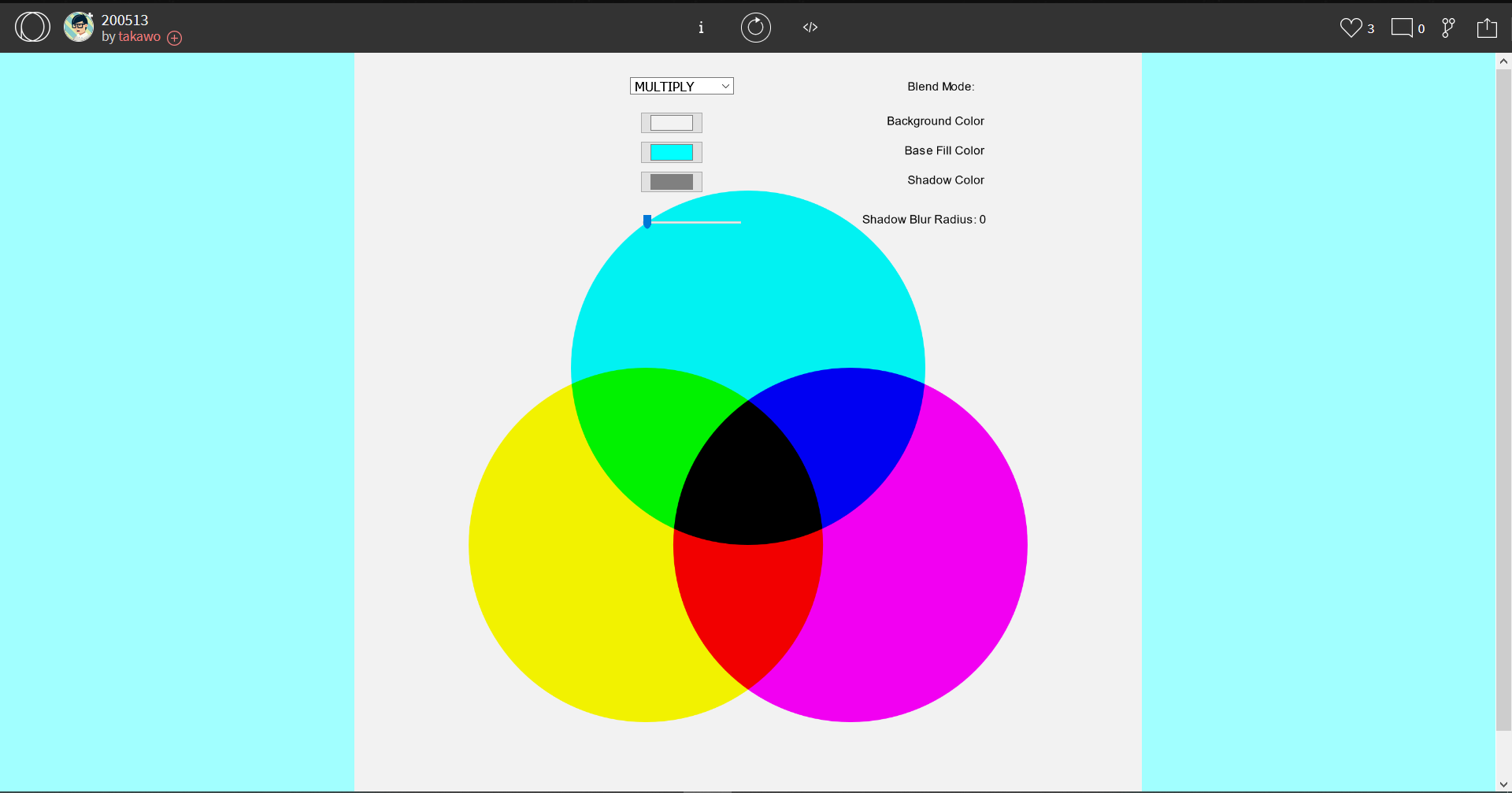Change the gray Shadow Color swatch
This screenshot has width=1512, height=793.
point(672,182)
